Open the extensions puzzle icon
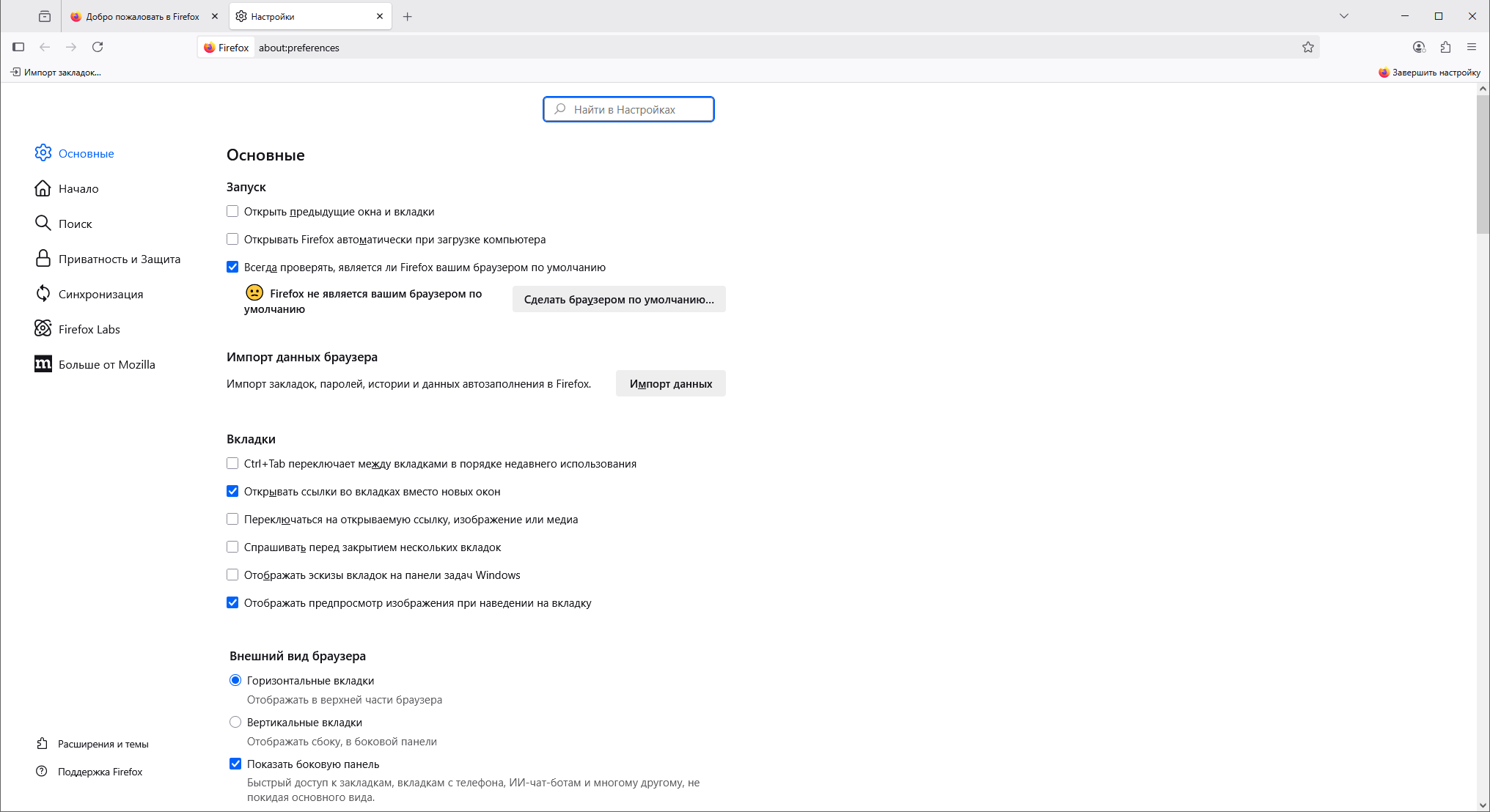This screenshot has height=812, width=1490. (1445, 47)
